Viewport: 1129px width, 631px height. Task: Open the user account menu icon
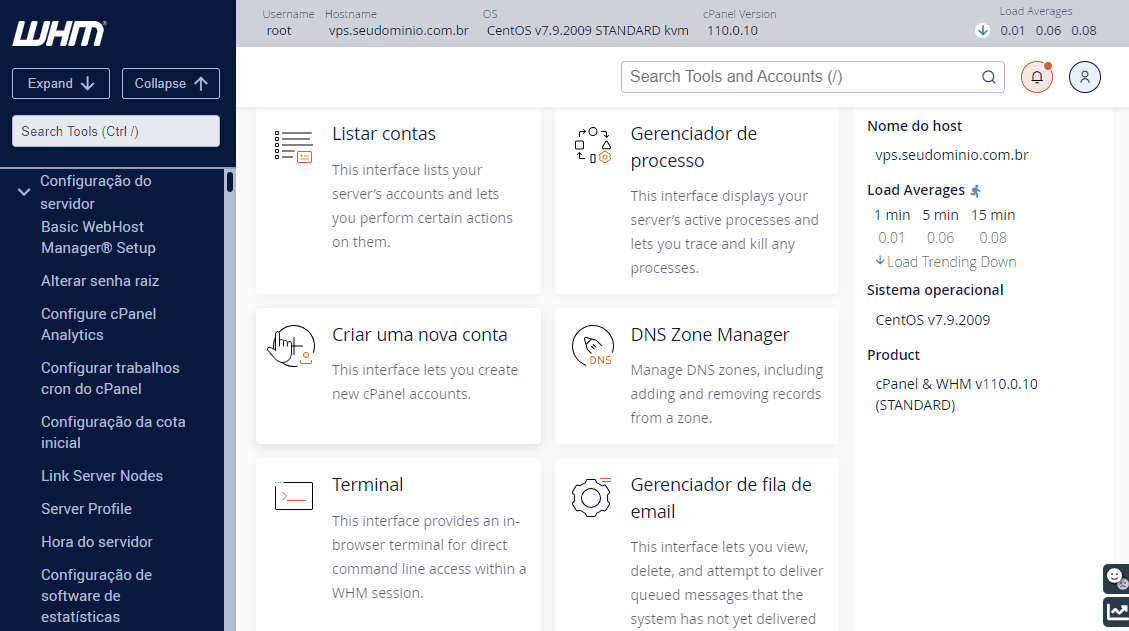tap(1084, 77)
